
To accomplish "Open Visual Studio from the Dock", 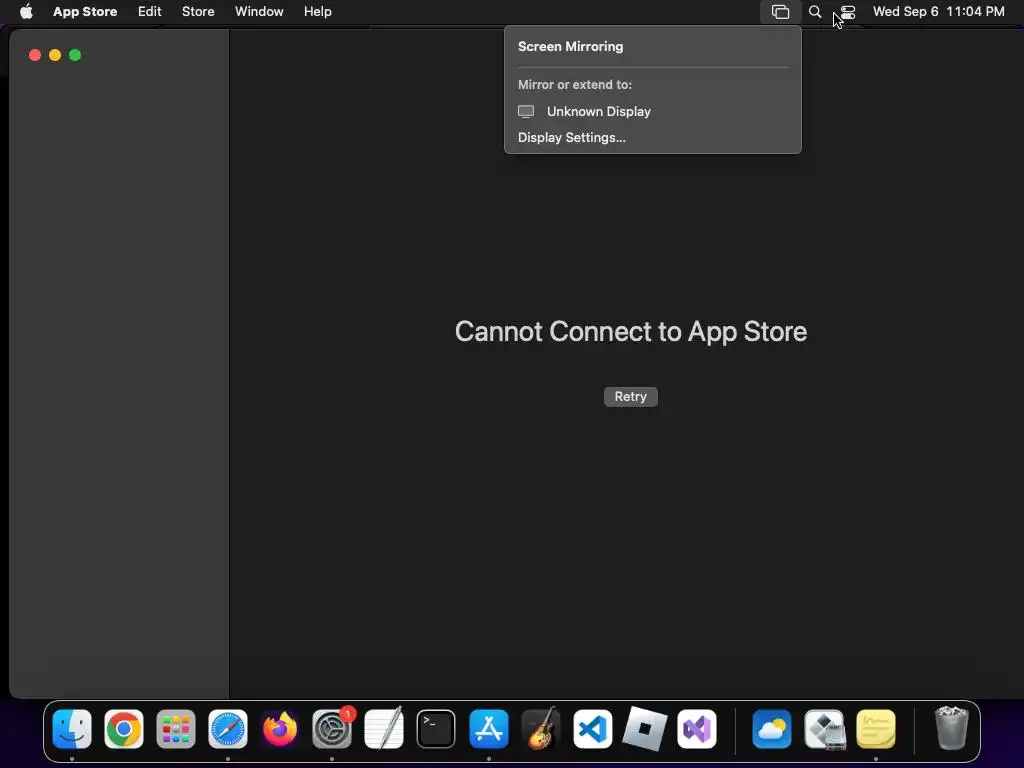I will [x=697, y=729].
